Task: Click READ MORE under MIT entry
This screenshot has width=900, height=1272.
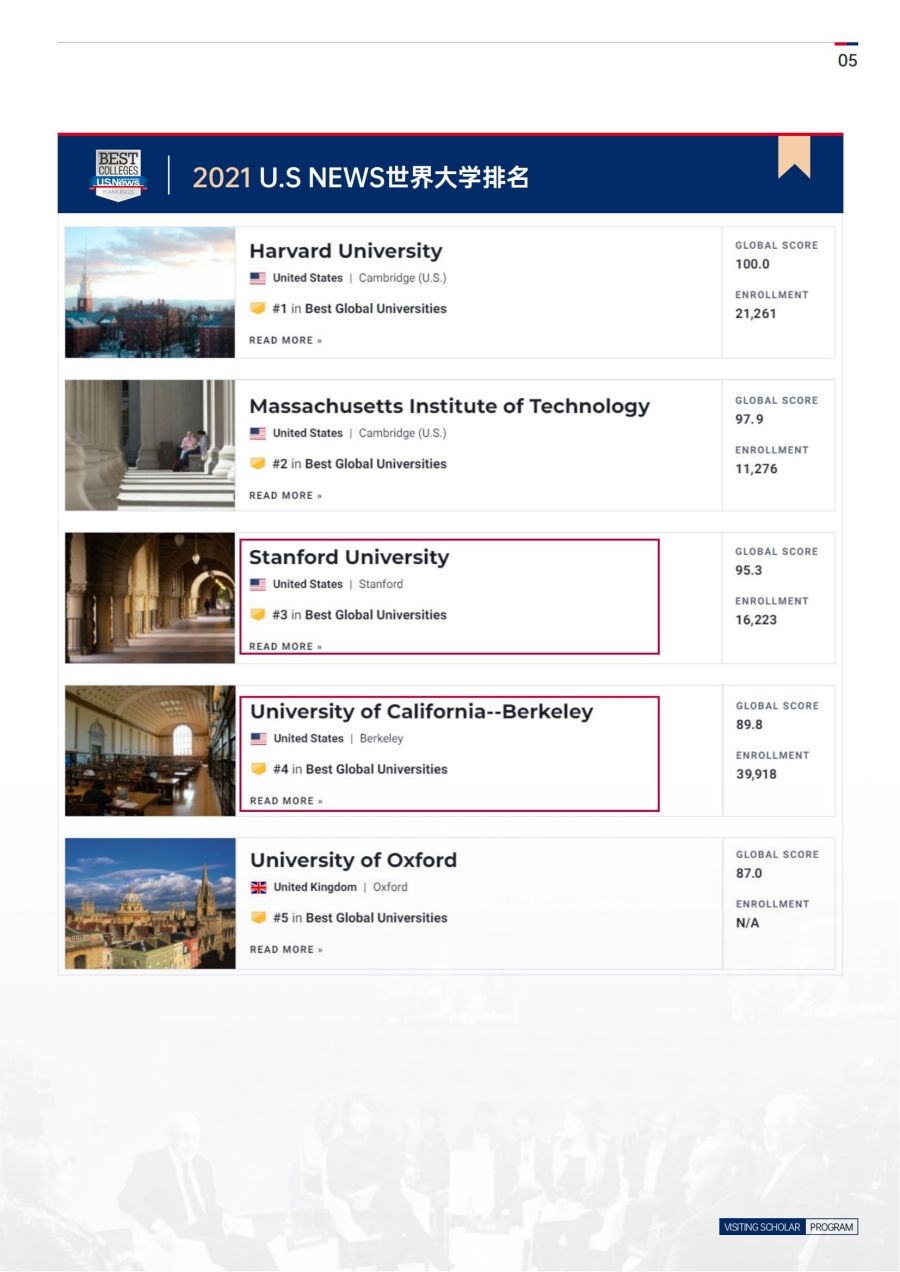Action: pos(286,495)
